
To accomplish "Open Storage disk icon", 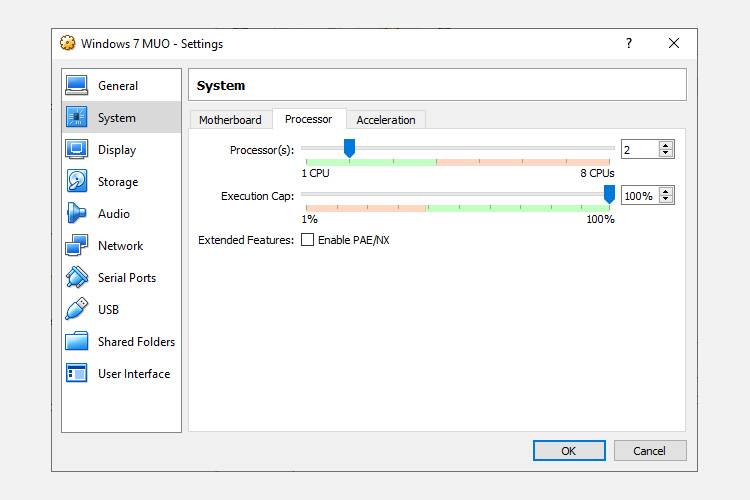I will [77, 182].
